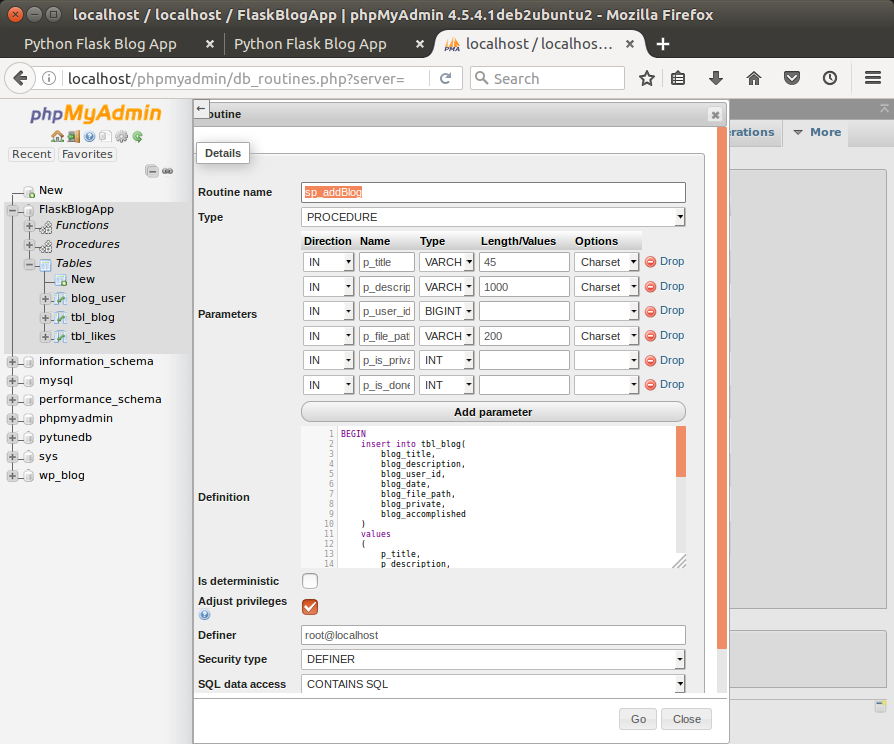Open help icon under Adjust privileges

pyautogui.click(x=205, y=615)
